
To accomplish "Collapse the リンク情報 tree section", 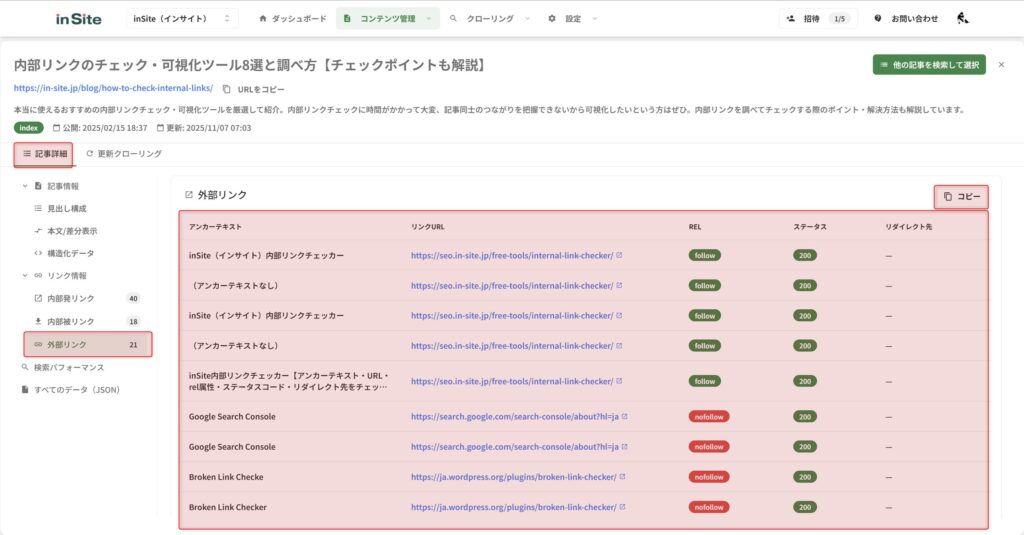I will click(25, 276).
